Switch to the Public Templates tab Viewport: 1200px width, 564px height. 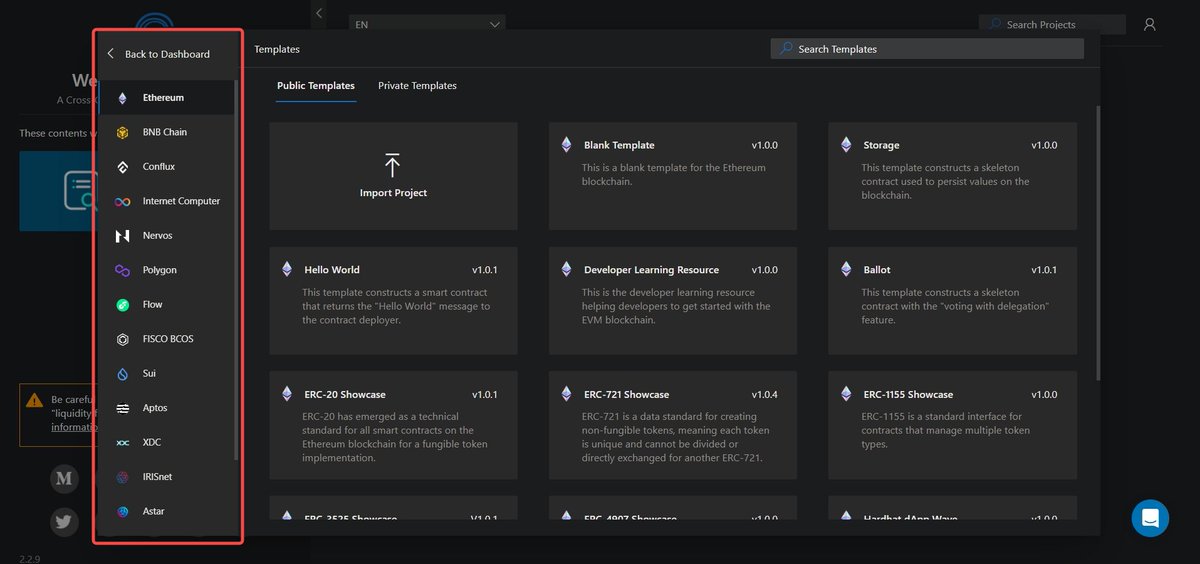coord(316,86)
